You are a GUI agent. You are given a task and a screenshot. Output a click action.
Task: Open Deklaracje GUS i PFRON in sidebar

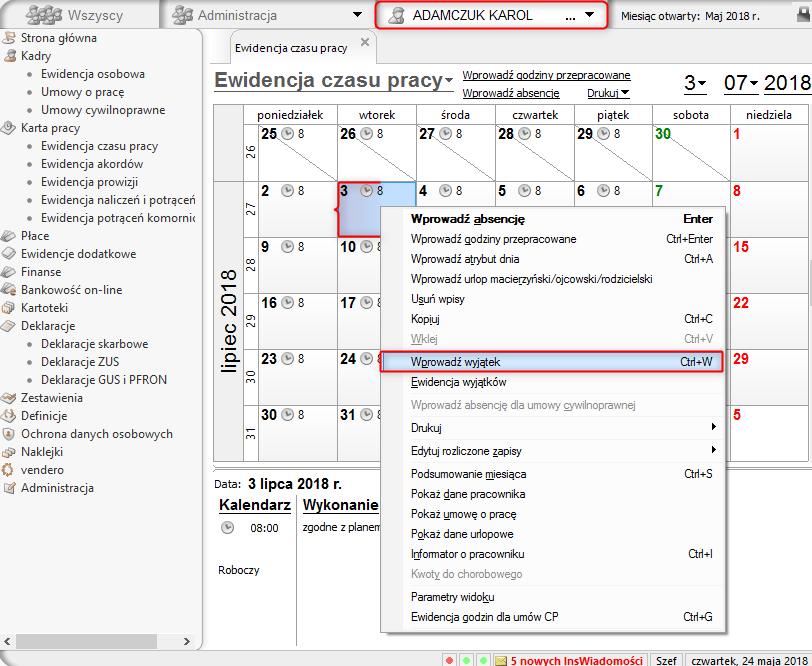(x=104, y=380)
